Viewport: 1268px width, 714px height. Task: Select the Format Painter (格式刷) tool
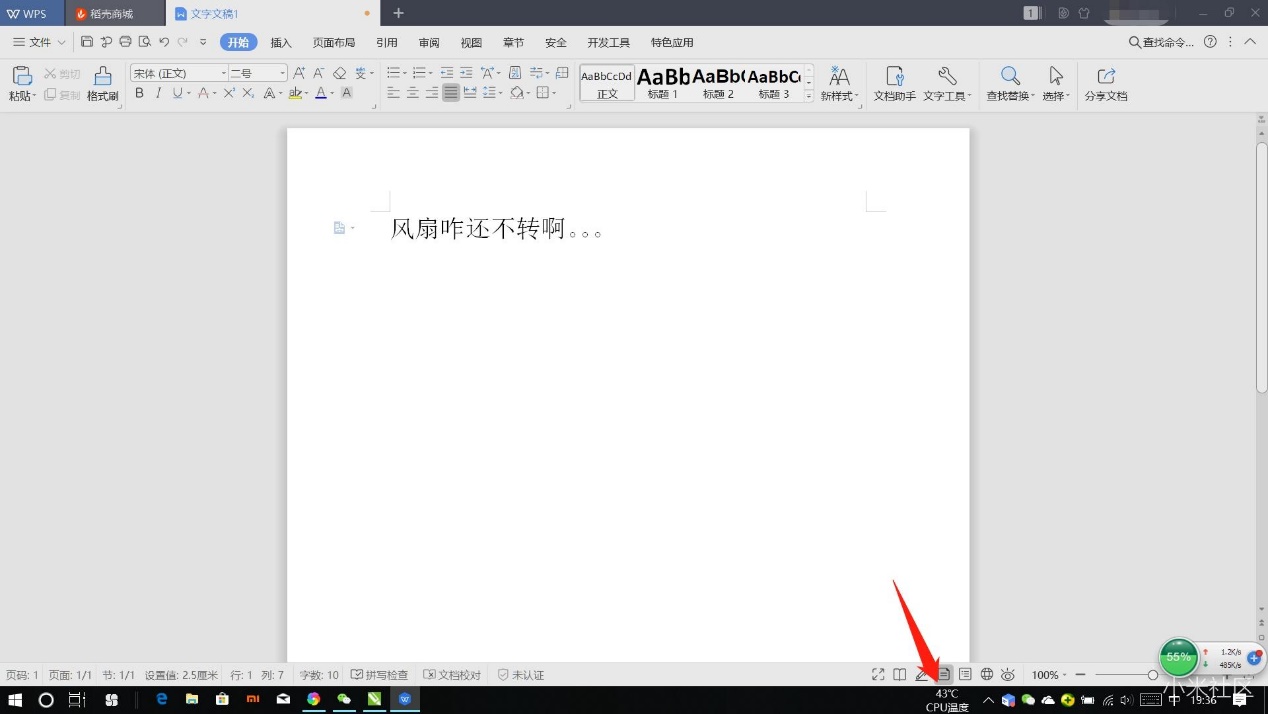[103, 84]
